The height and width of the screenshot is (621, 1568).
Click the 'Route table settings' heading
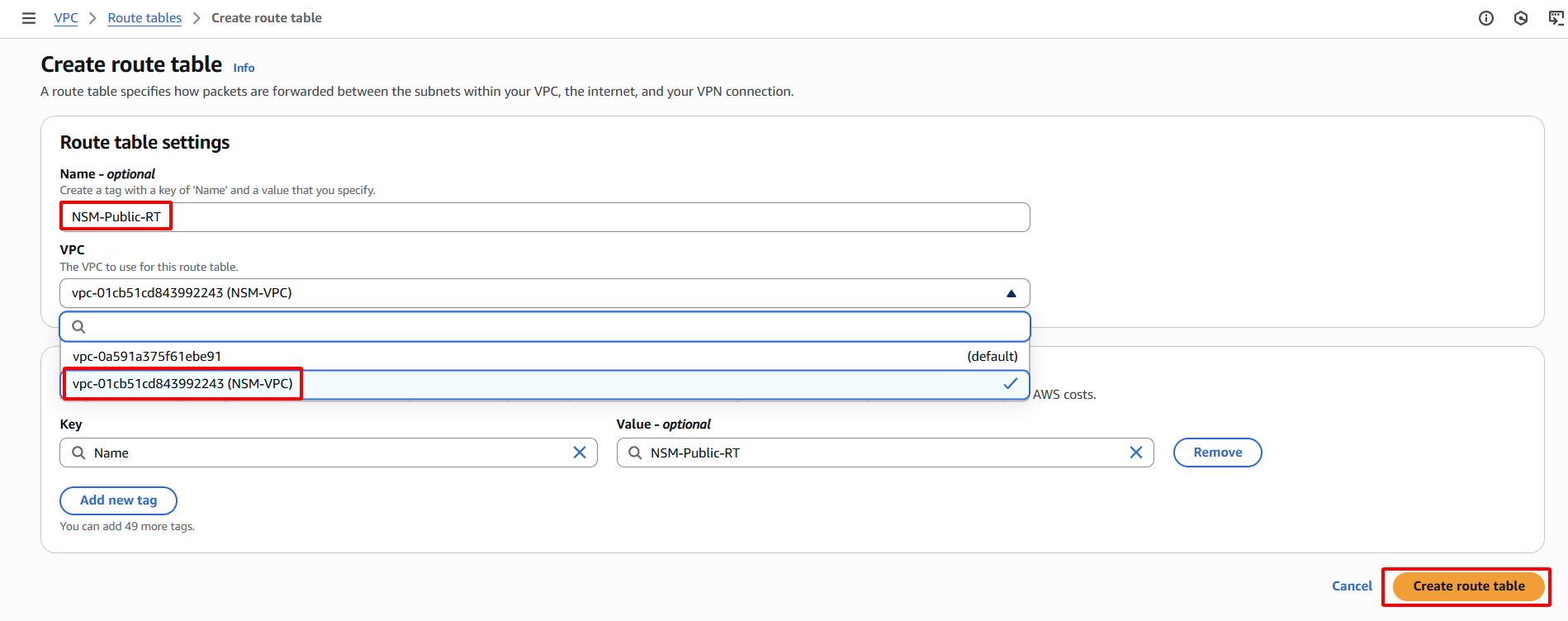click(x=144, y=143)
